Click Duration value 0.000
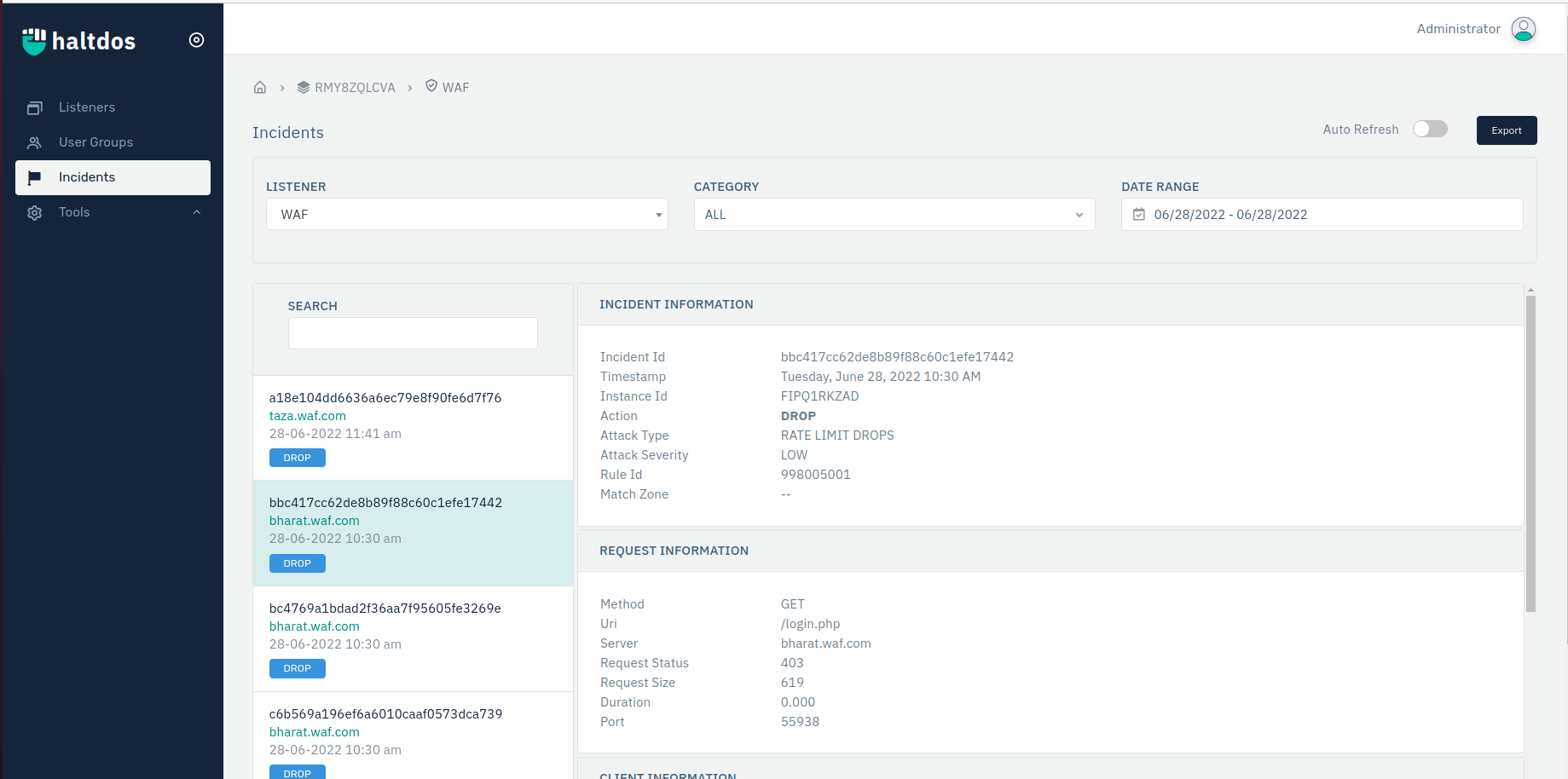 tap(798, 702)
